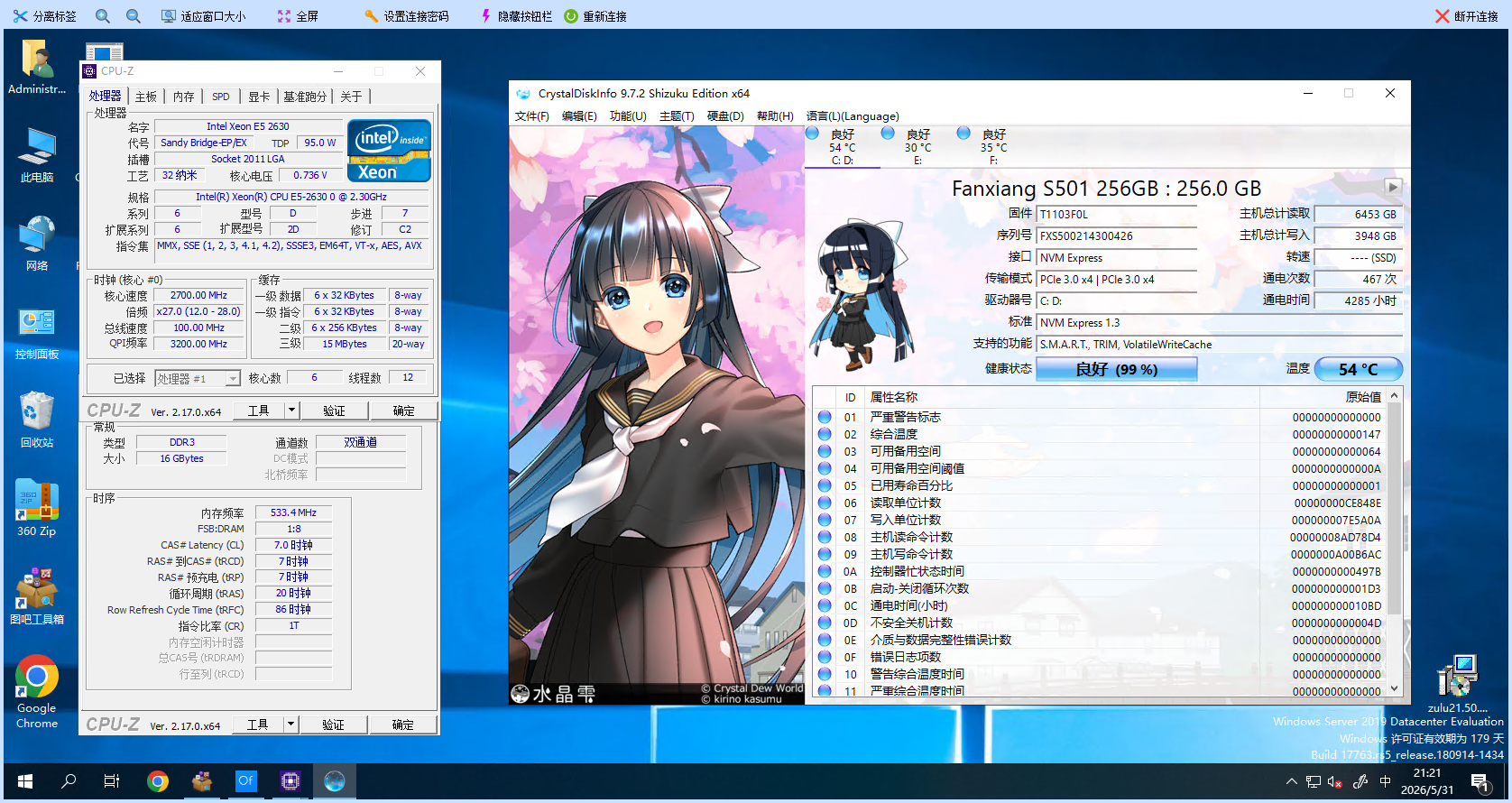Click 隐藏按钮栏 hide toolbar button
This screenshot has width=1512, height=803.
pos(516,16)
